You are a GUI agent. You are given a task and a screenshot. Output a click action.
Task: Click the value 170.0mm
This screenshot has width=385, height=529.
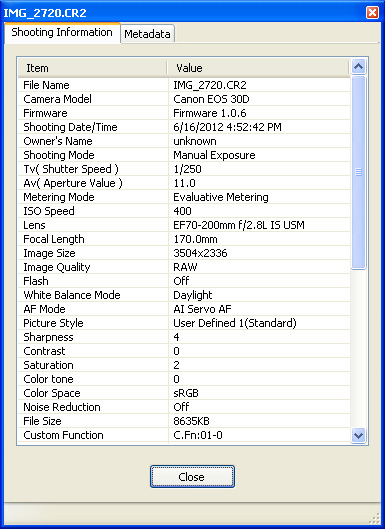[195, 239]
